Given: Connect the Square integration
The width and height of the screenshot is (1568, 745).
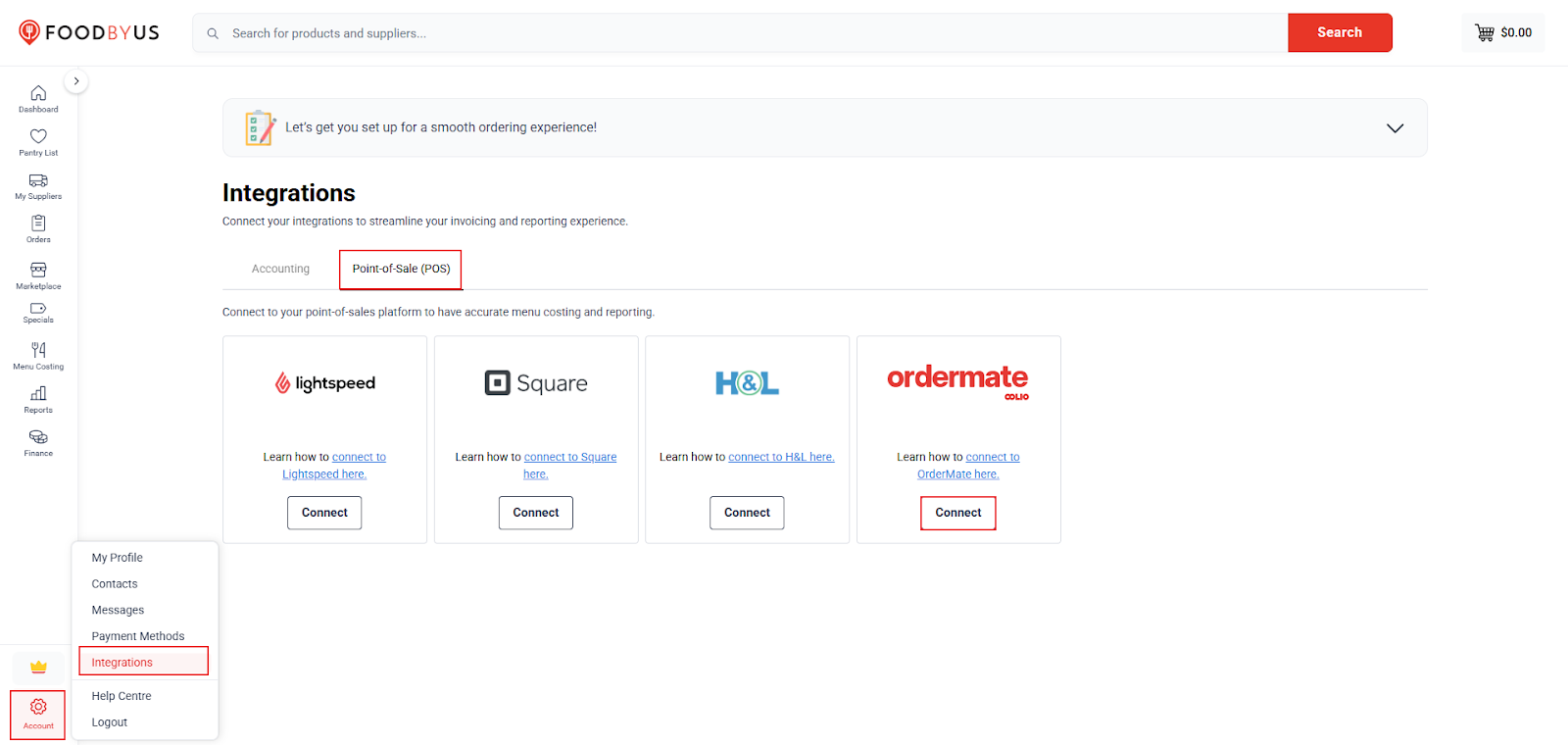Looking at the screenshot, I should pos(536,513).
